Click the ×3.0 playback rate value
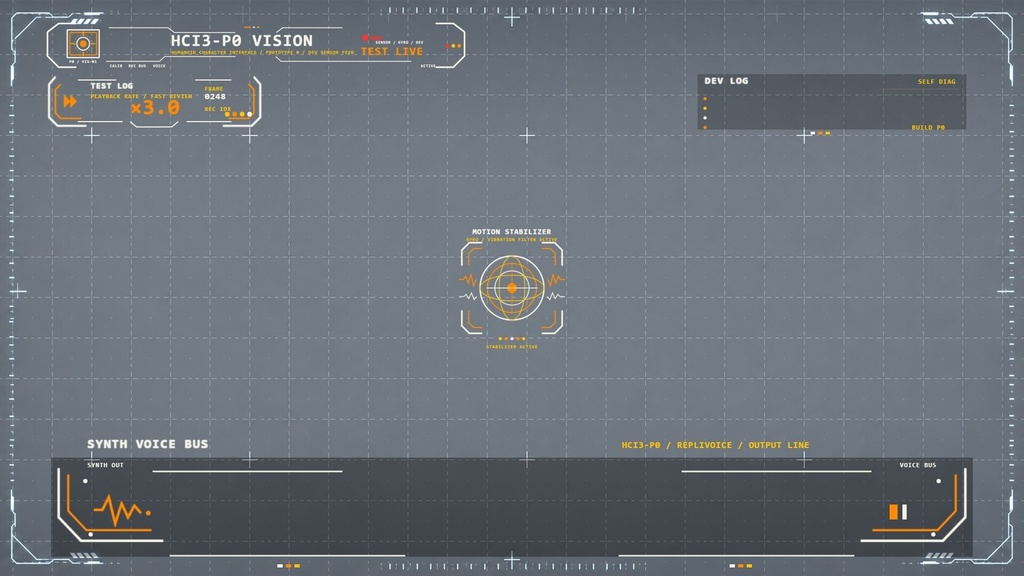Viewport: 1024px width, 576px height. (x=155, y=108)
